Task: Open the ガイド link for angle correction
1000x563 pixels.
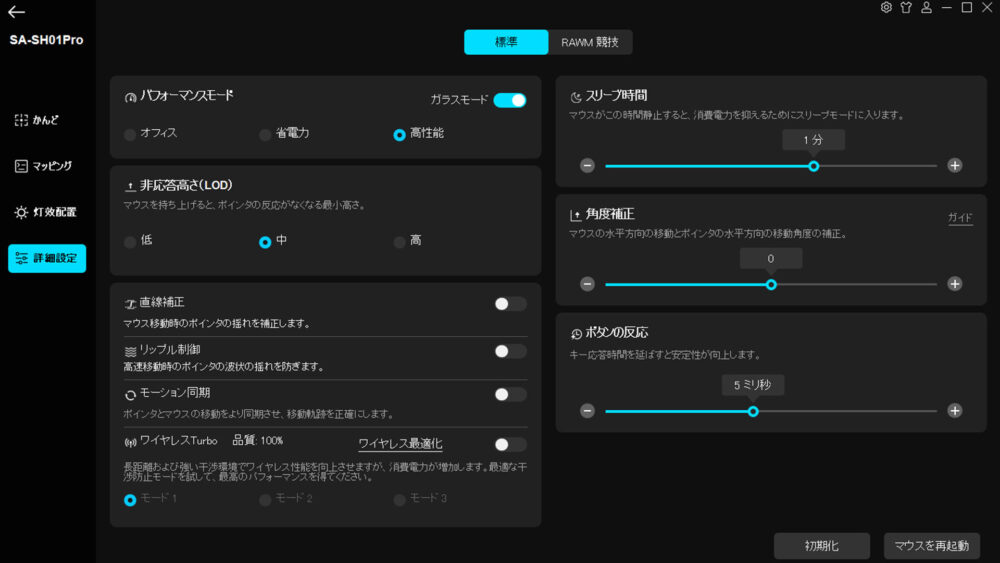Action: (960, 218)
